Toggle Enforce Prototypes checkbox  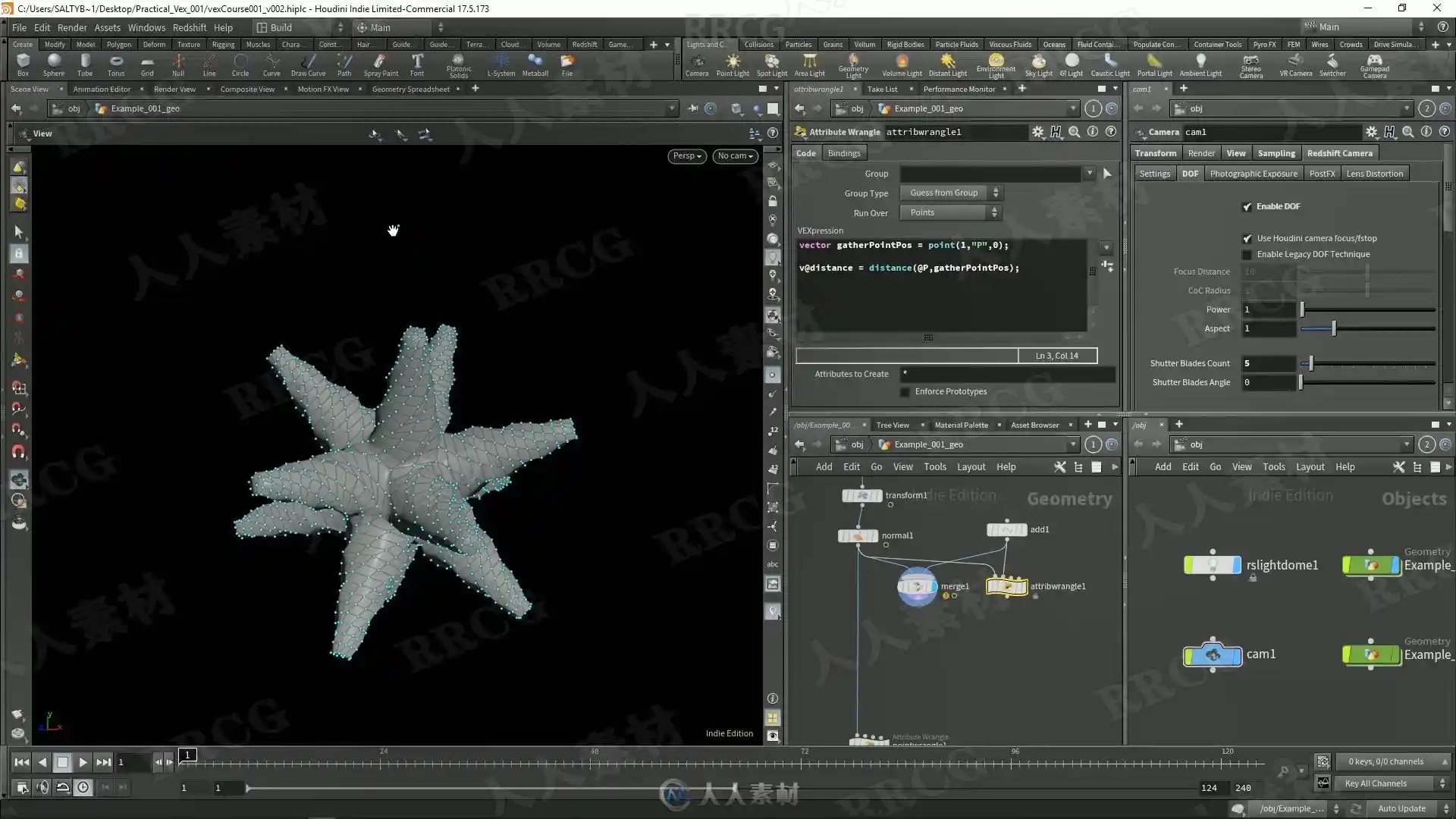(x=905, y=392)
